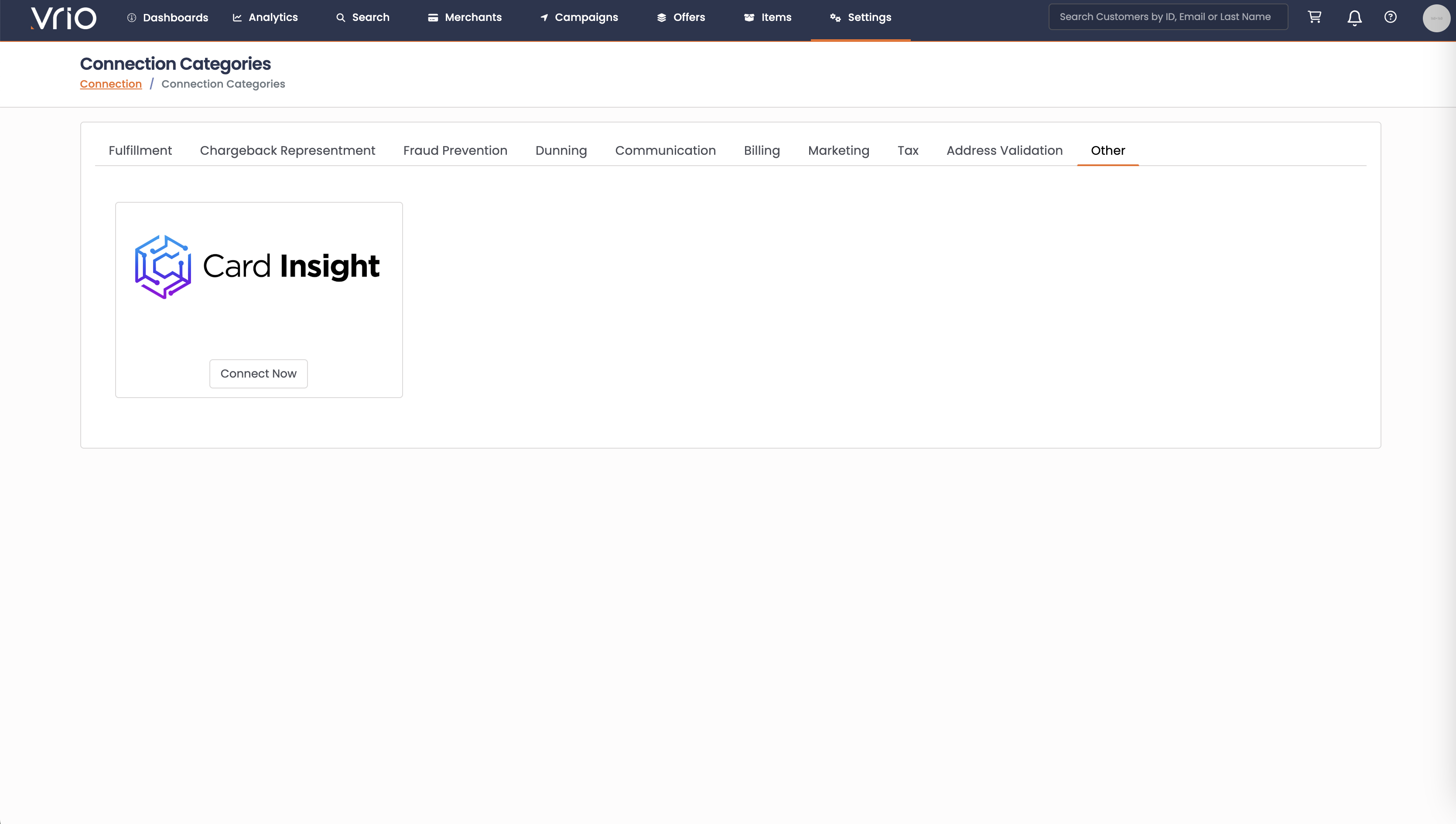Switch to Fraud Prevention tab

(455, 150)
